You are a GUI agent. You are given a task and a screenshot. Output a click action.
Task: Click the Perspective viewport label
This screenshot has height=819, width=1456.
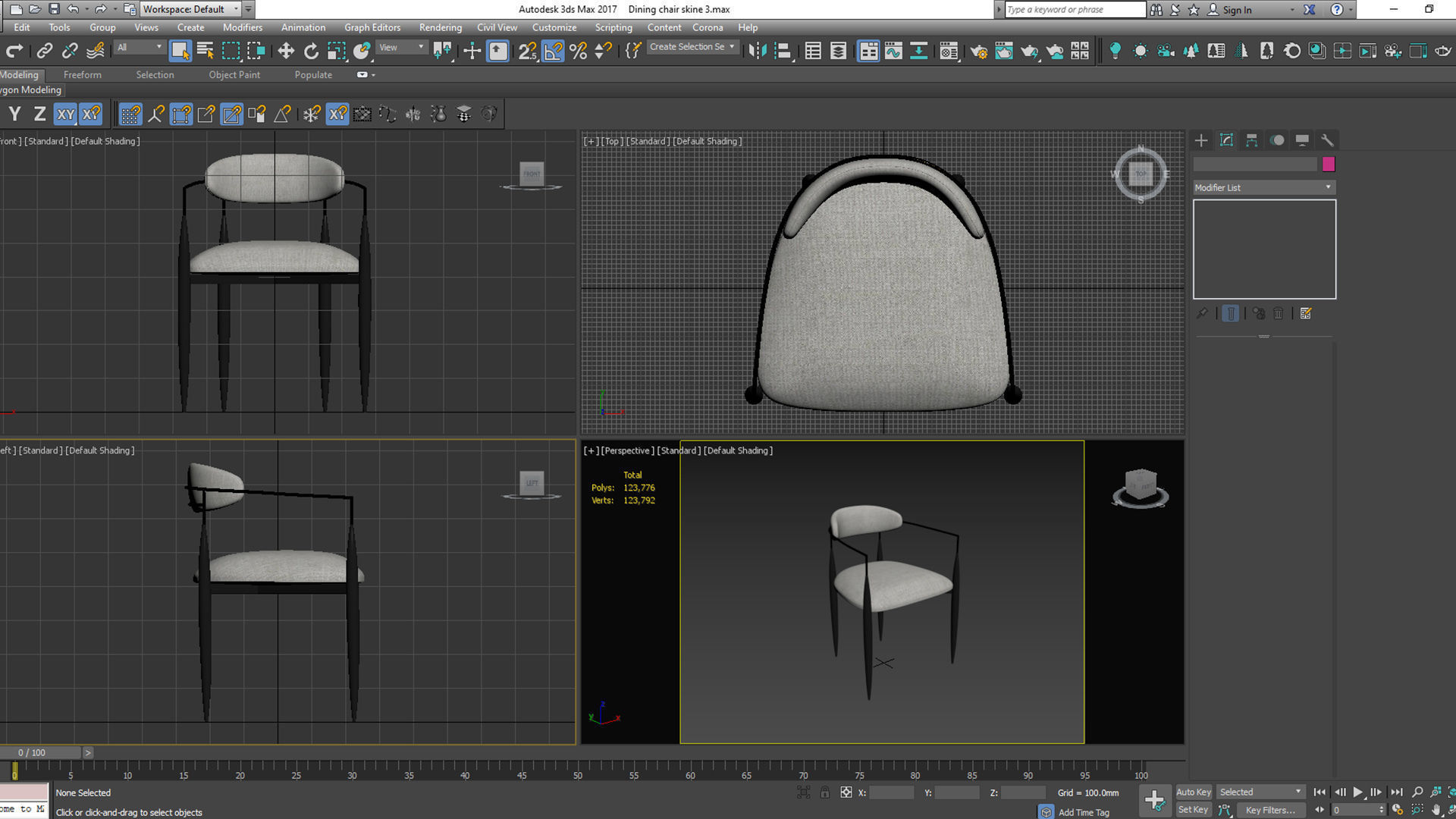[x=626, y=450]
